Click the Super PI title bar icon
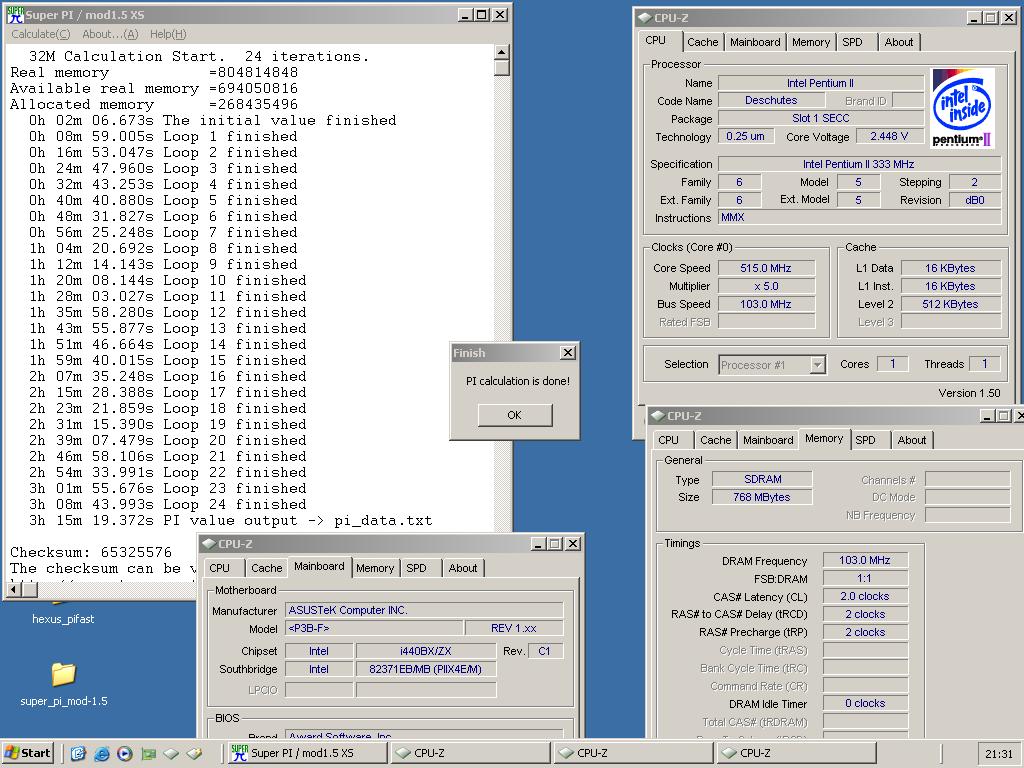 pyautogui.click(x=14, y=14)
